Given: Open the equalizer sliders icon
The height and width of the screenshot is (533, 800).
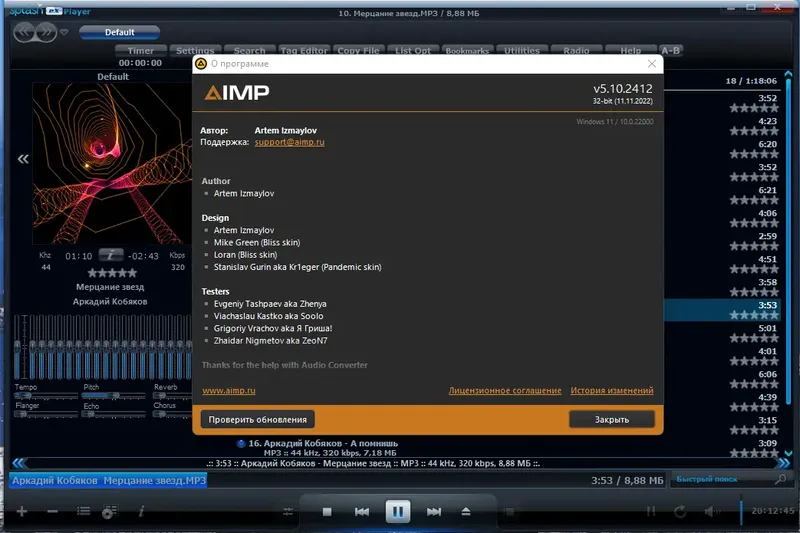Looking at the screenshot, I should pos(288,512).
